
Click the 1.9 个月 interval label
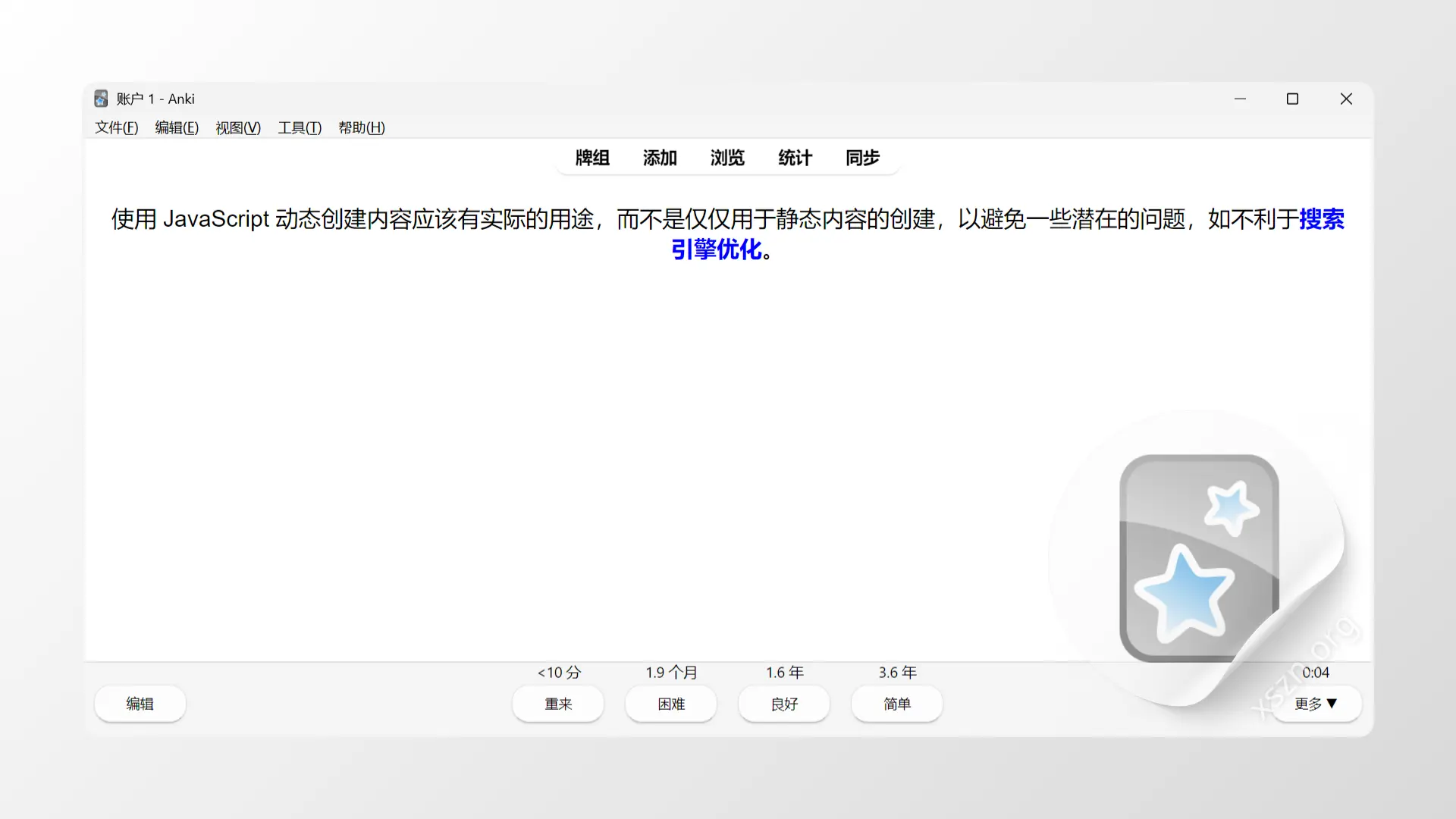coord(671,673)
